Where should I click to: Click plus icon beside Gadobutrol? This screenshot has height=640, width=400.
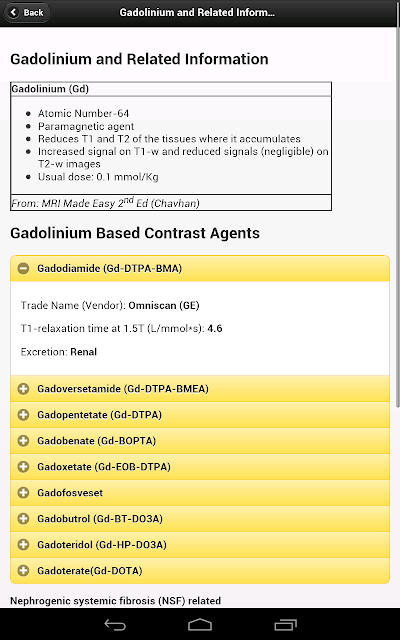pyautogui.click(x=24, y=519)
